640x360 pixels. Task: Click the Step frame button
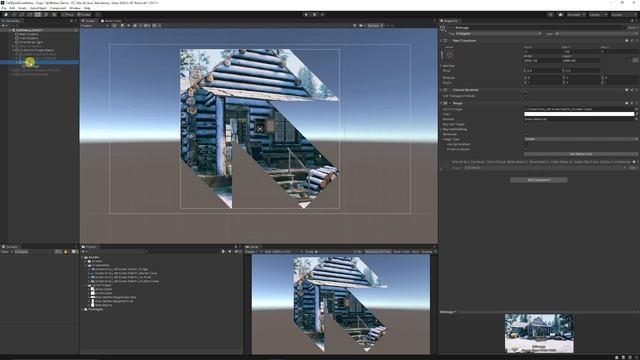(322, 15)
